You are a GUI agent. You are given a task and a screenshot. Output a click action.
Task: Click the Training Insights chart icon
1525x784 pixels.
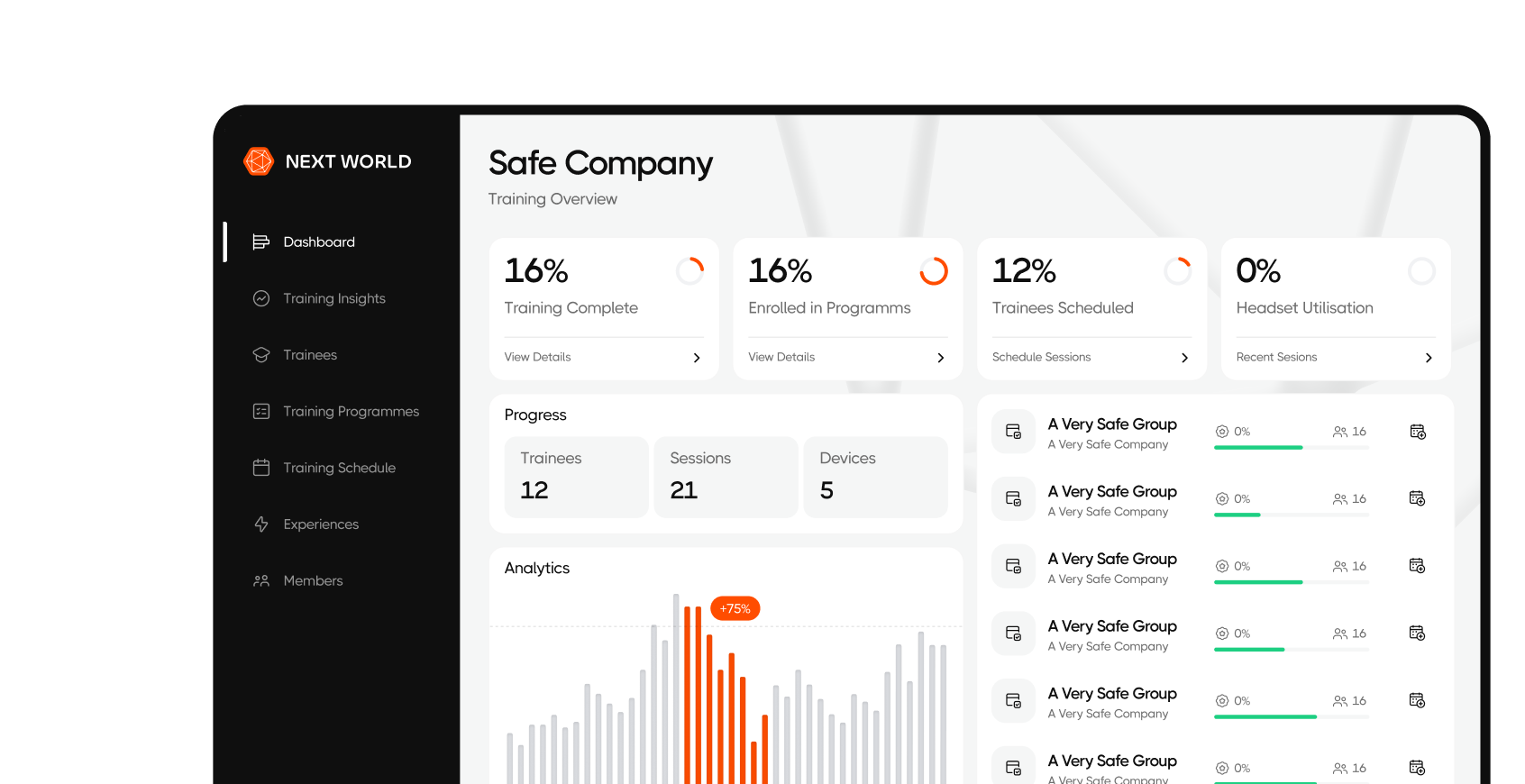(261, 298)
